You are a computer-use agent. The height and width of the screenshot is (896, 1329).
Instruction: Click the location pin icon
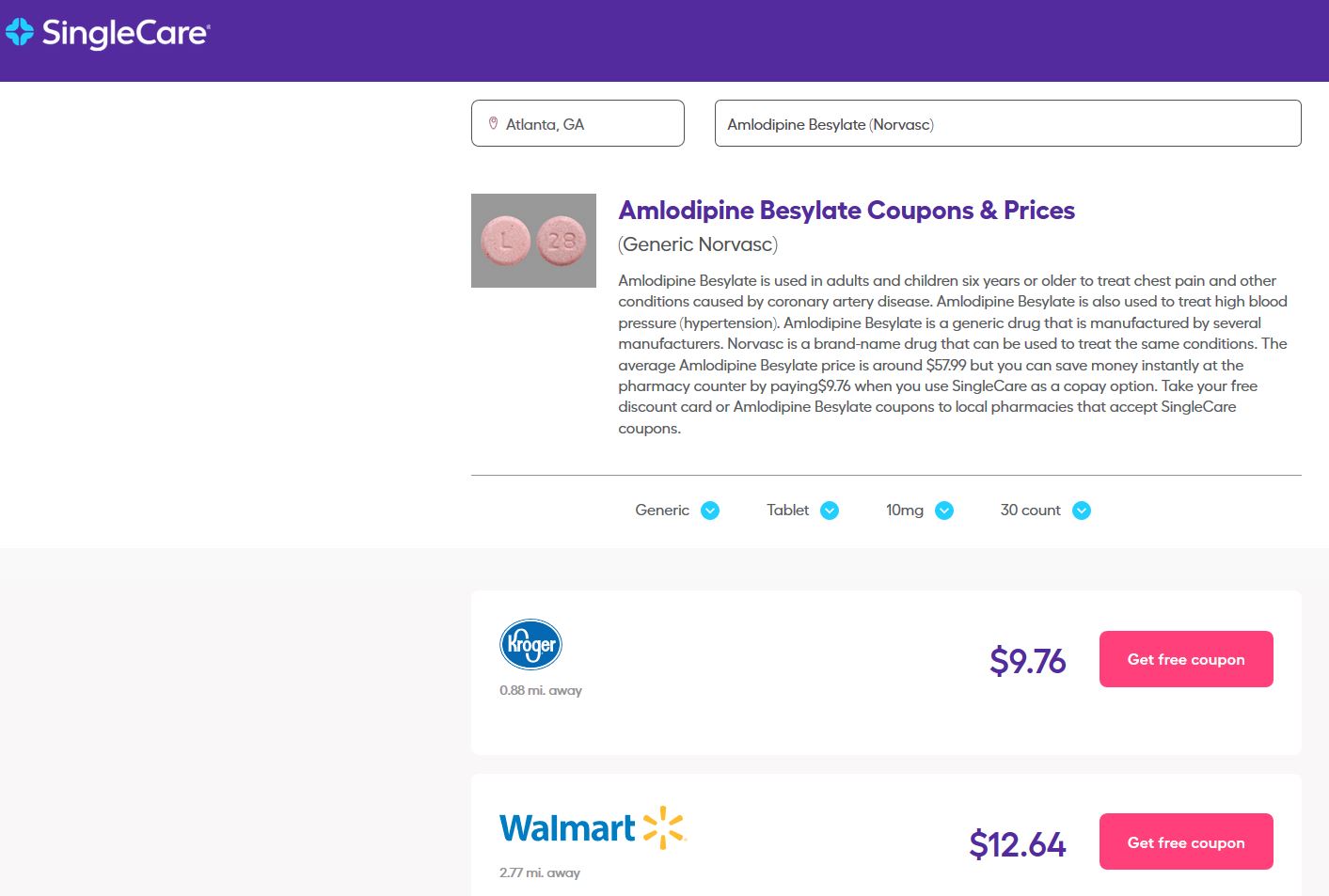point(493,123)
